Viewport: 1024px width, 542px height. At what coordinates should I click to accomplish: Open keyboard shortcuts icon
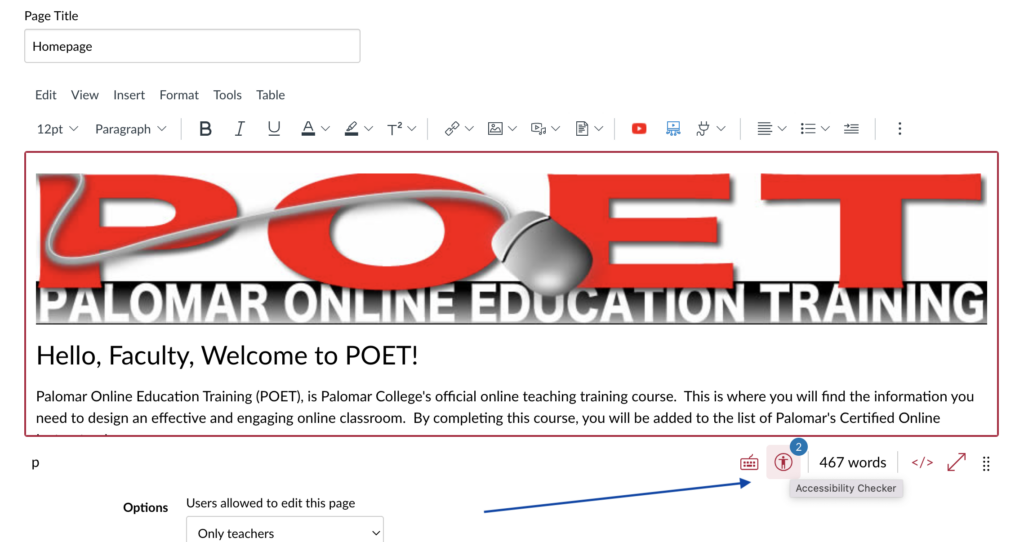[749, 463]
